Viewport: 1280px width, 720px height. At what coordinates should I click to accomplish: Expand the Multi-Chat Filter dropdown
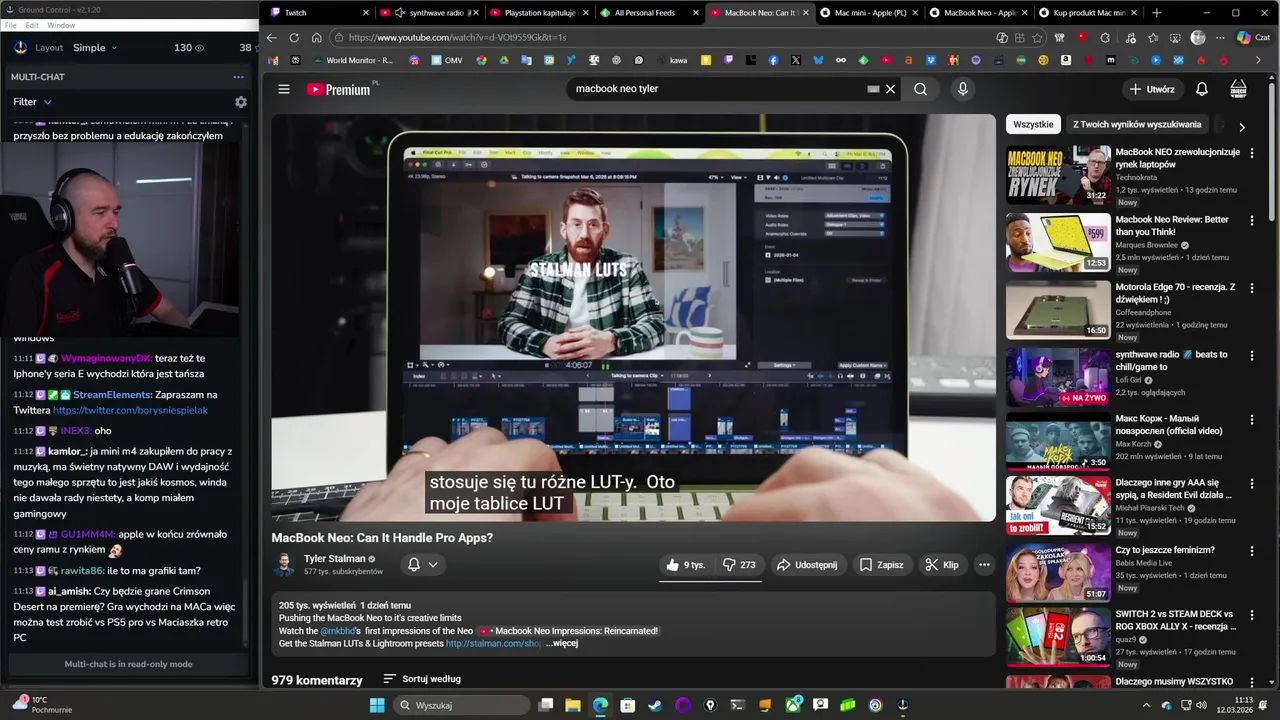coord(32,102)
